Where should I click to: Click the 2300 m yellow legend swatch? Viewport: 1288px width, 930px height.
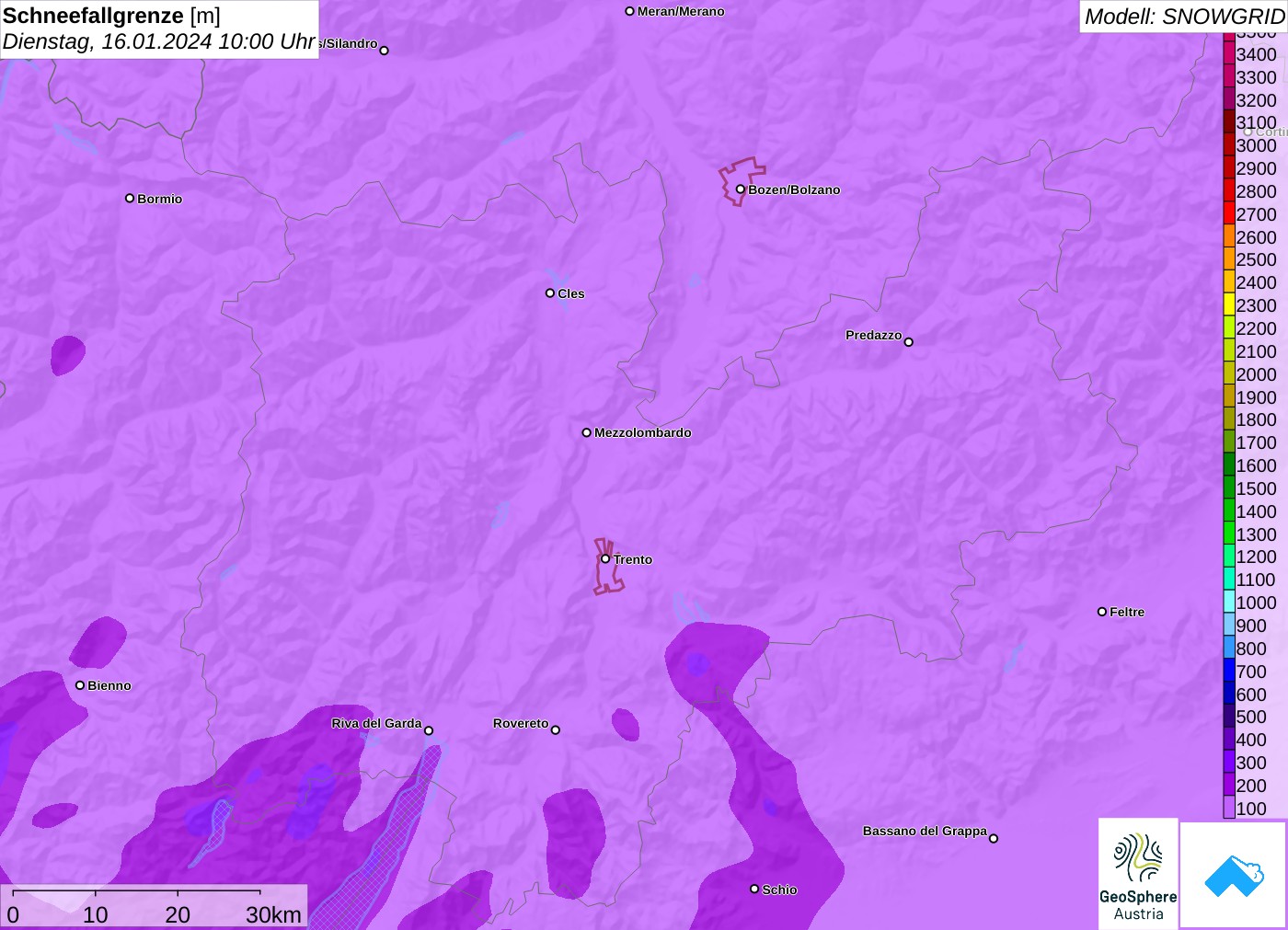(x=1229, y=304)
